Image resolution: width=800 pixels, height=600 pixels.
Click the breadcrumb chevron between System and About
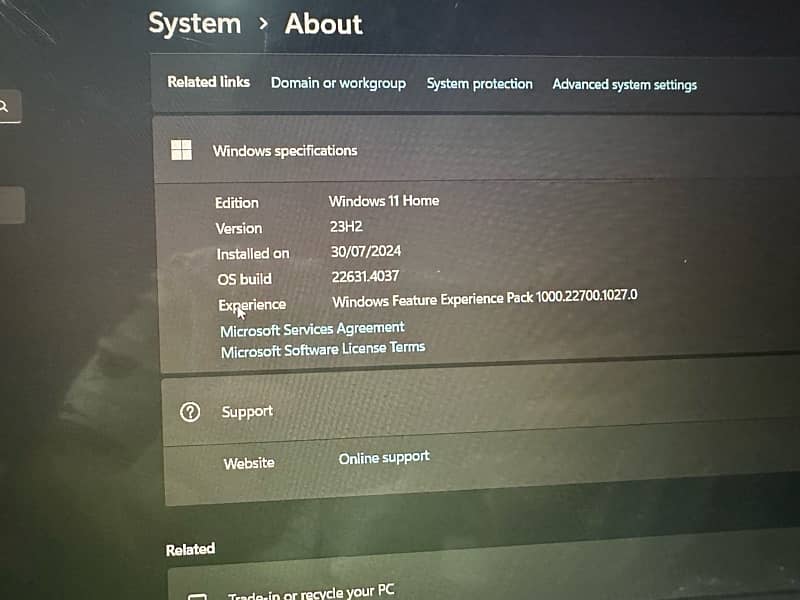pyautogui.click(x=263, y=24)
